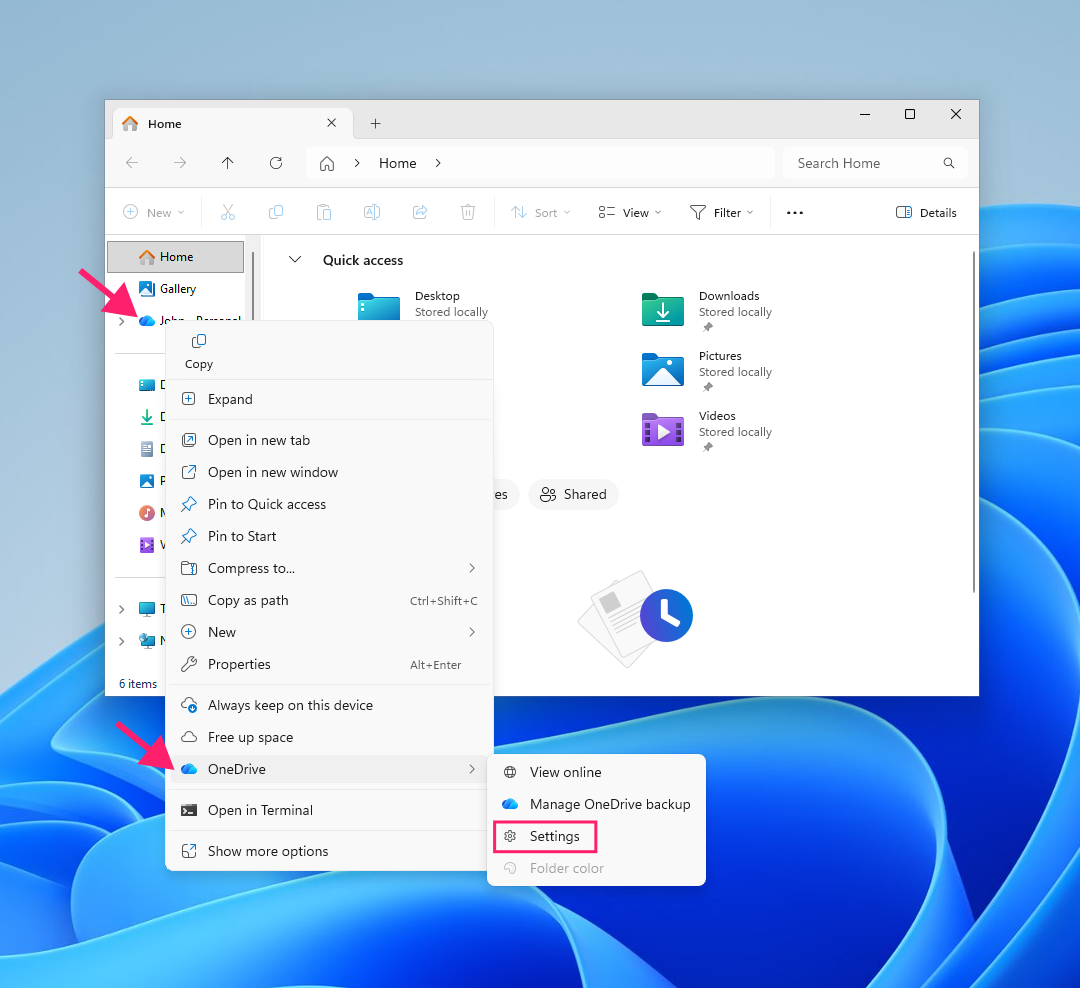Image resolution: width=1080 pixels, height=988 pixels.
Task: Open the Compress to submenu
Action: click(x=329, y=568)
